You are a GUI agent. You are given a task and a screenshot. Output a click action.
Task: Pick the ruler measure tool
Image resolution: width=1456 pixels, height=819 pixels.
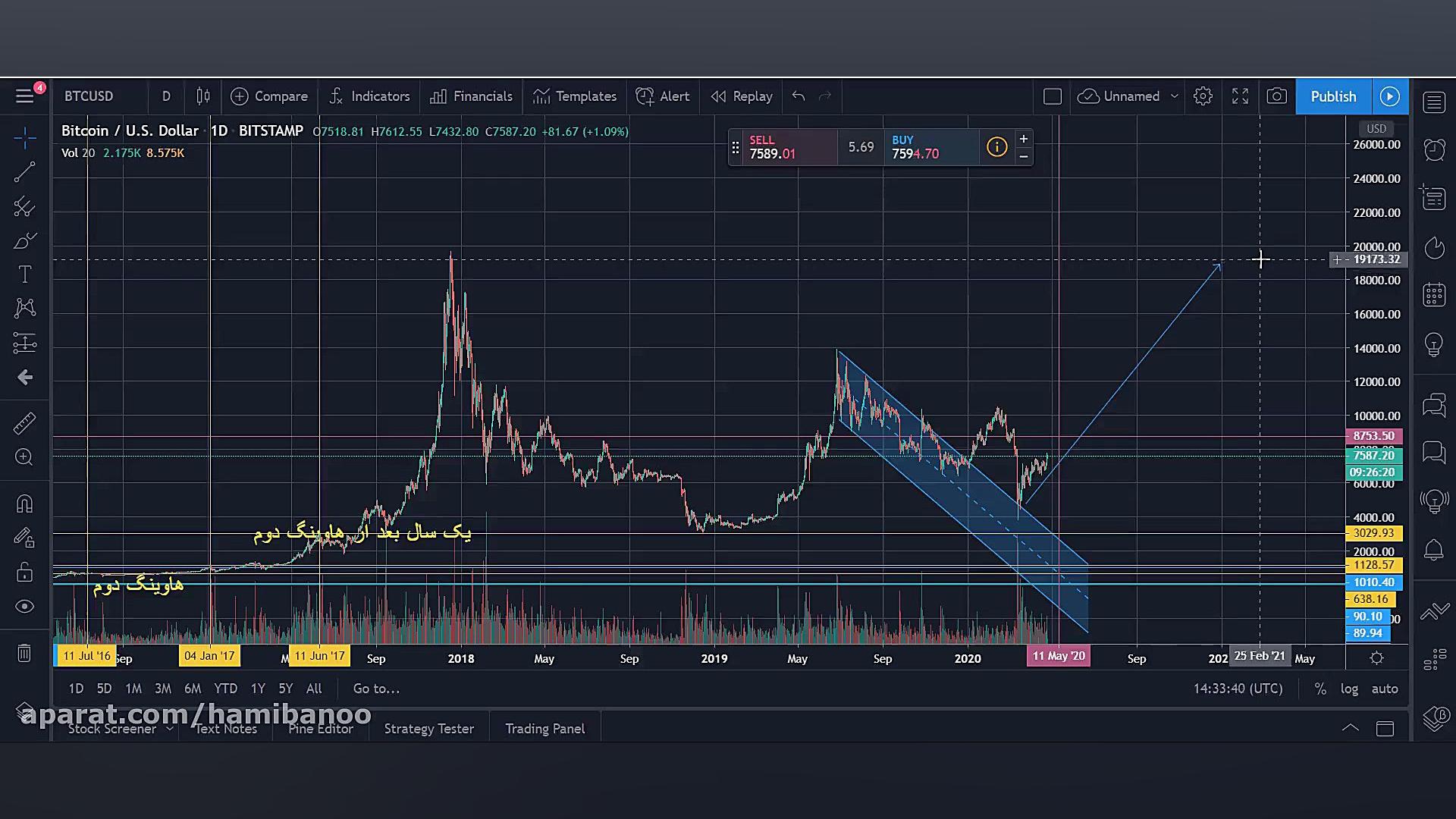pos(24,422)
